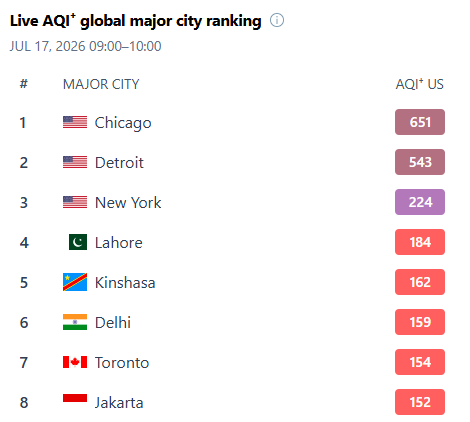Open the Kinshasa city link
Screen dimensions: 470x422
125,283
